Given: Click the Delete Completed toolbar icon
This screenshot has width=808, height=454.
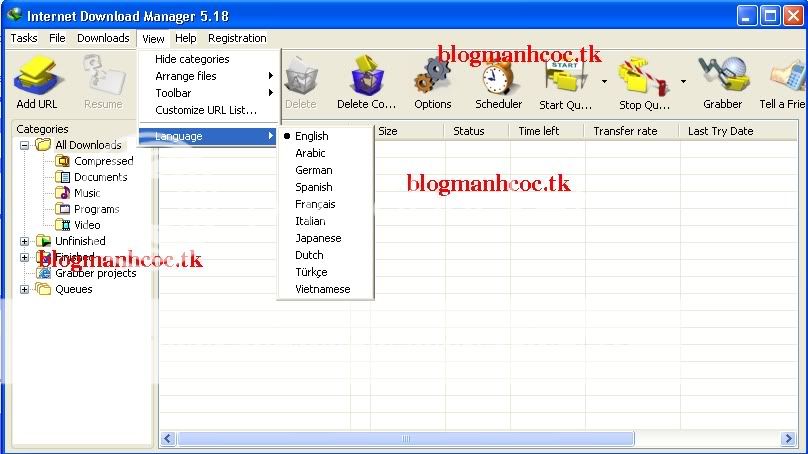Looking at the screenshot, I should click(x=367, y=76).
